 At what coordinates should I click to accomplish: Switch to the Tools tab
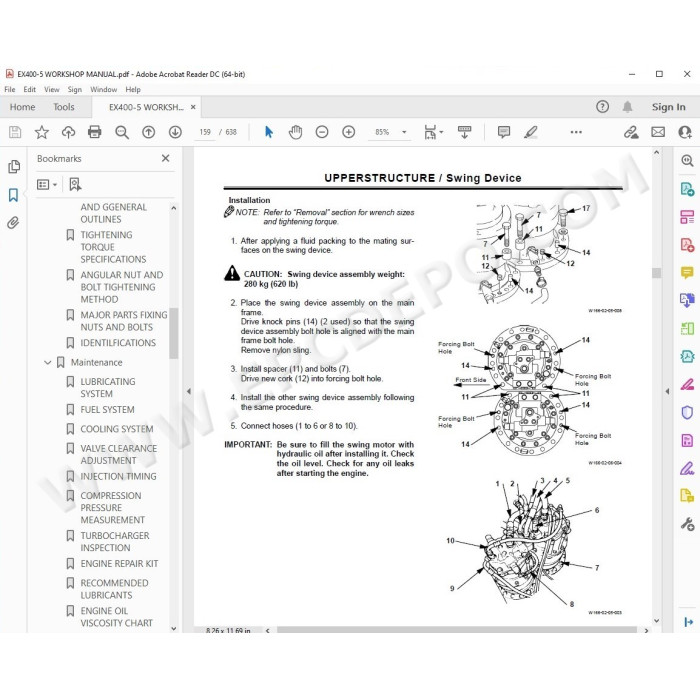tap(64, 107)
